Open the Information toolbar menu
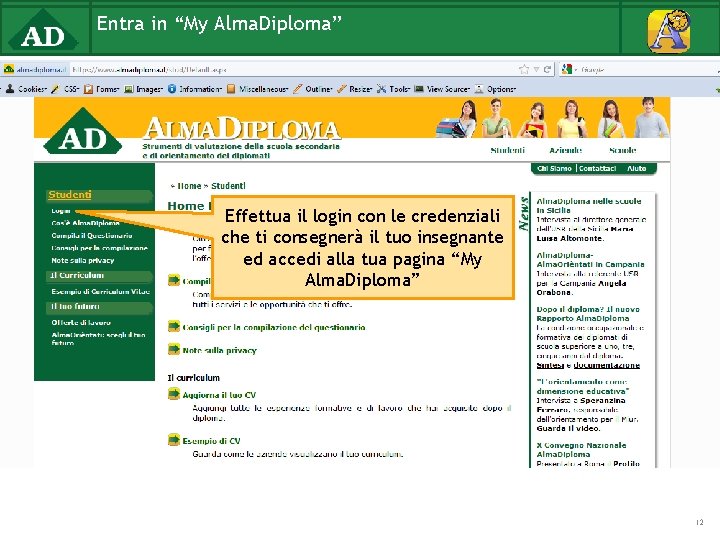Viewport: 720px width, 540px height. (195, 89)
